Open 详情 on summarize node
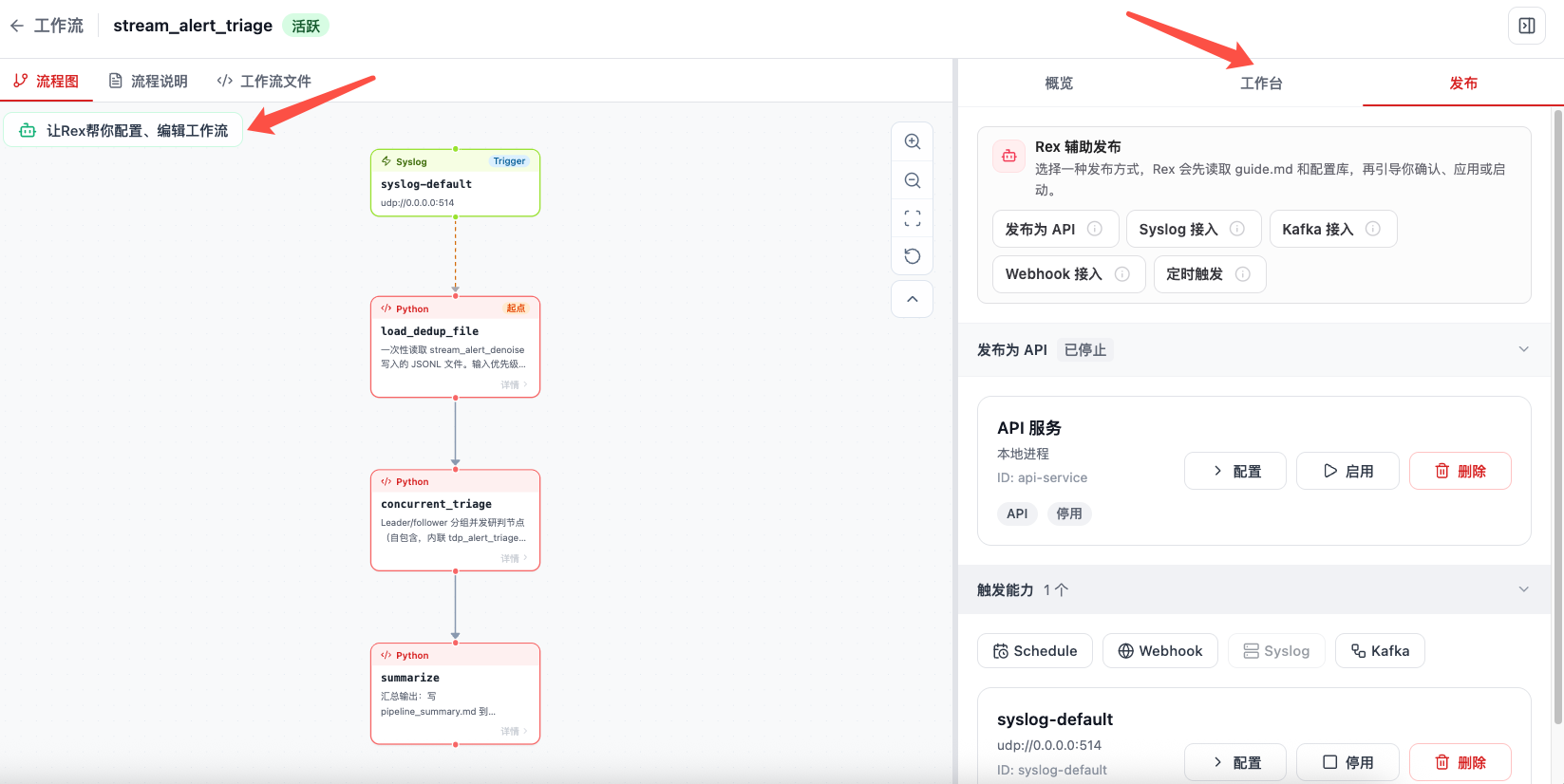Image resolution: width=1564 pixels, height=784 pixels. (x=514, y=731)
